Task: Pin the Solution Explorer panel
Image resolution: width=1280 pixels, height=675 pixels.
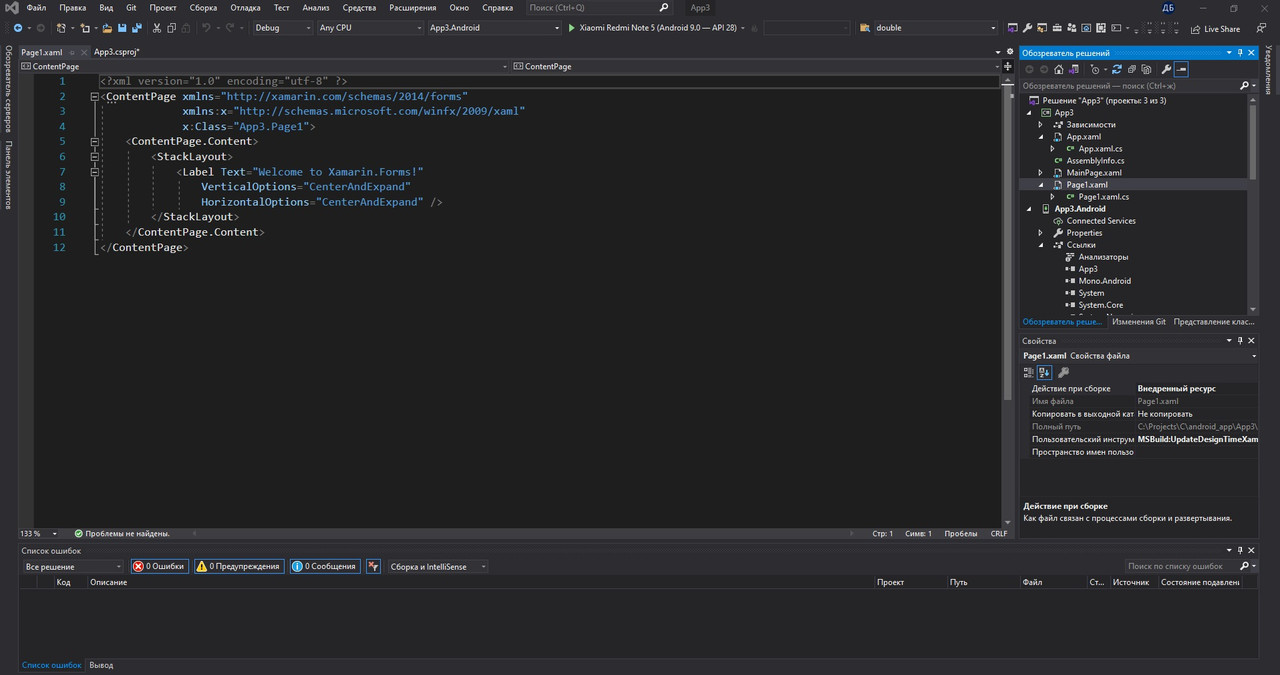Action: point(1240,53)
